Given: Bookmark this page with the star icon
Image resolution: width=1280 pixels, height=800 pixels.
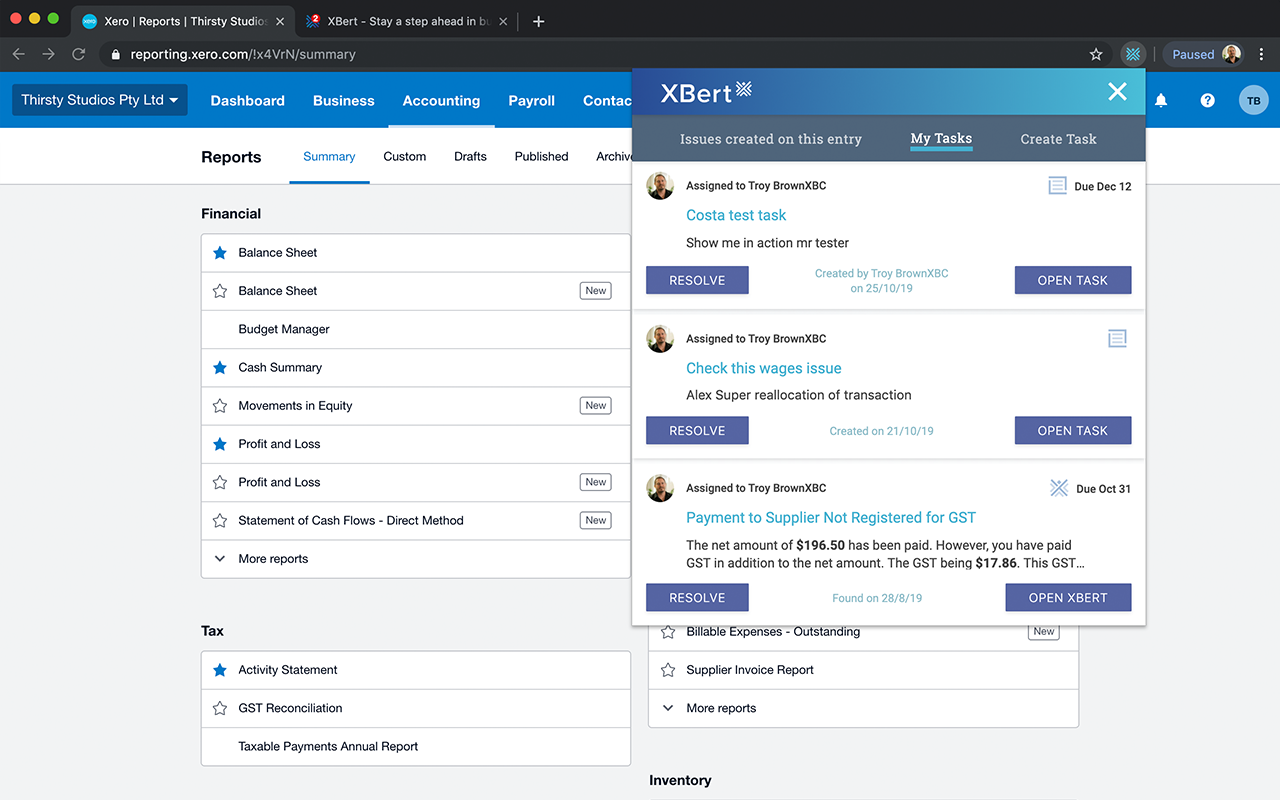Looking at the screenshot, I should 1096,54.
